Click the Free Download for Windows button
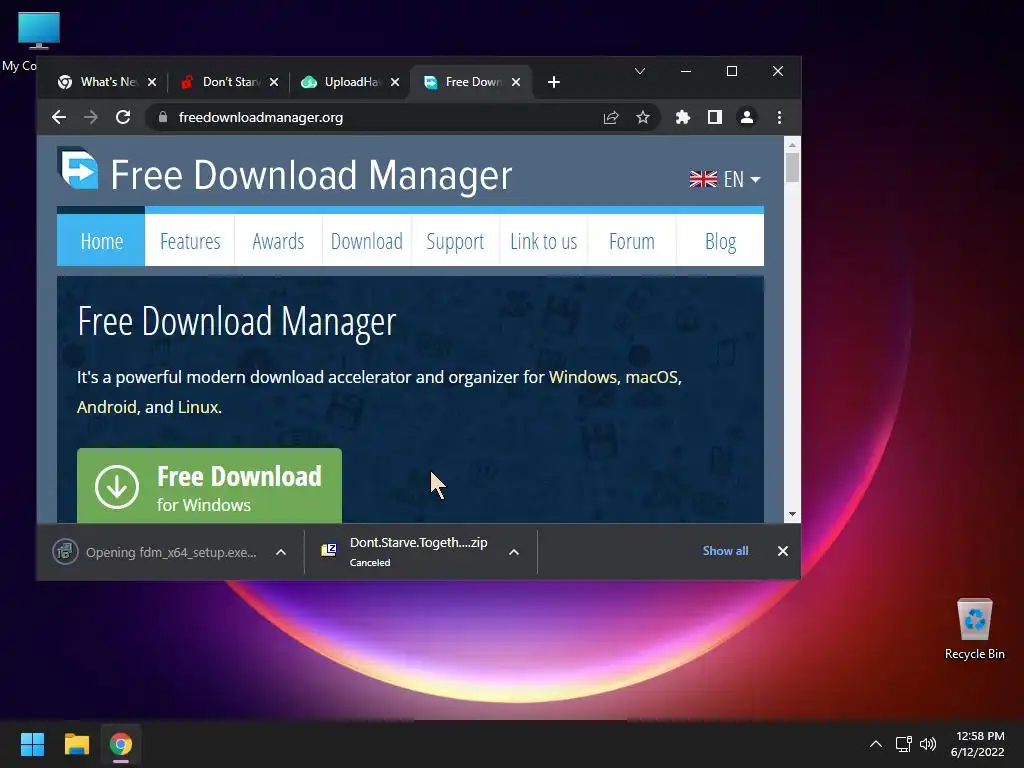 point(210,486)
